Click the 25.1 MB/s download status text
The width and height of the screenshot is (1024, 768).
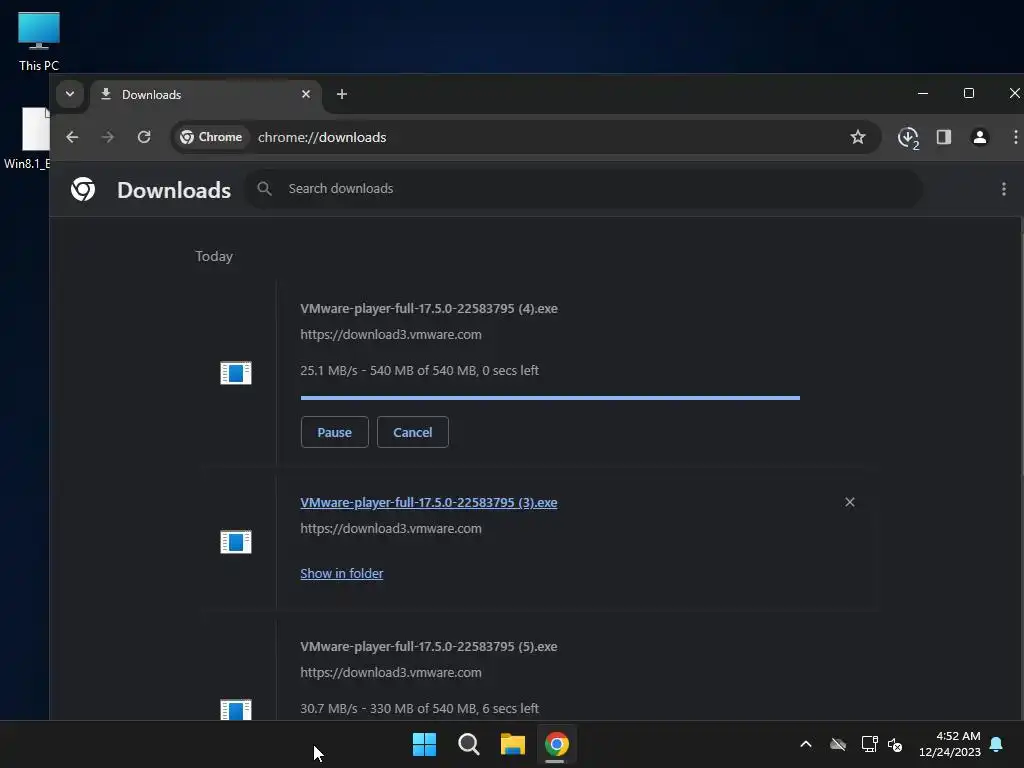pos(419,370)
